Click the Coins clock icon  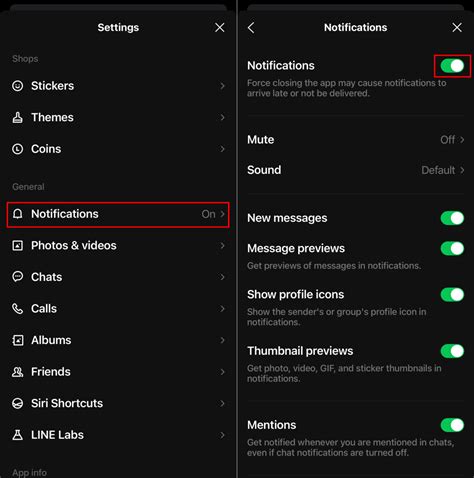[17, 149]
